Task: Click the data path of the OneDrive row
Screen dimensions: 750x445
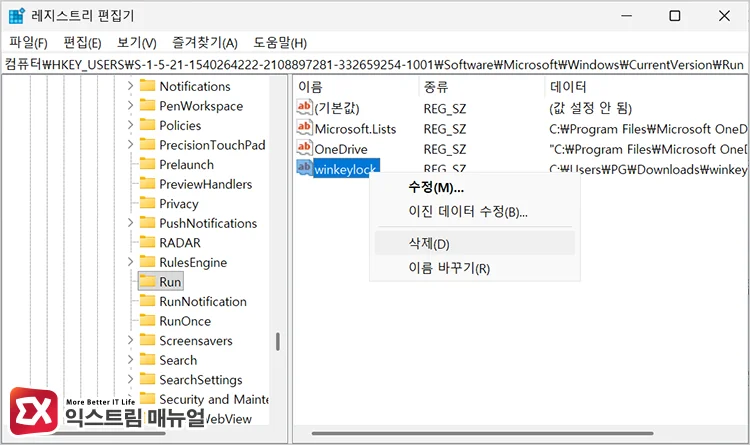Action: click(x=648, y=149)
